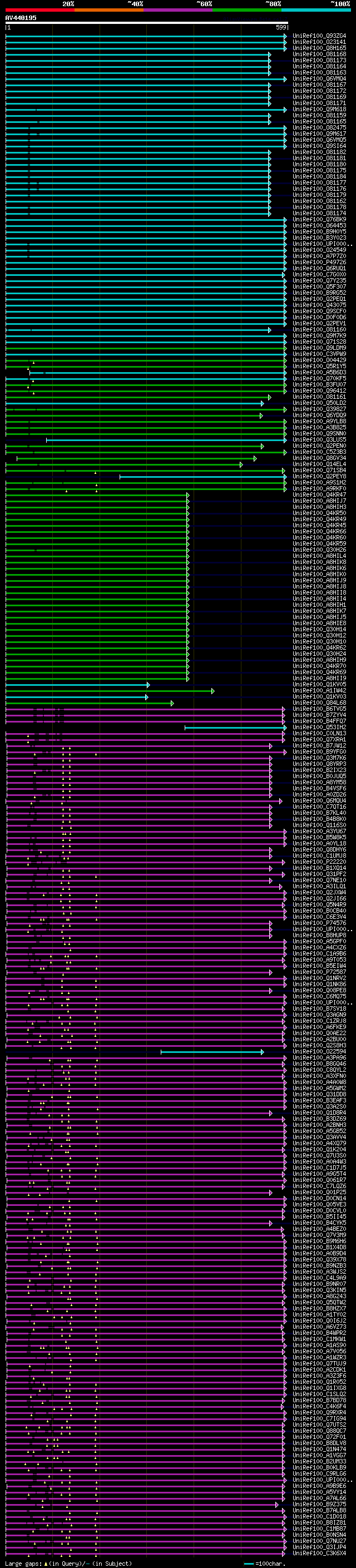Click the cyan alignment bar for UniRef100_Q2PEY8
The width and height of the screenshot is (356, 1568).
(x=202, y=477)
